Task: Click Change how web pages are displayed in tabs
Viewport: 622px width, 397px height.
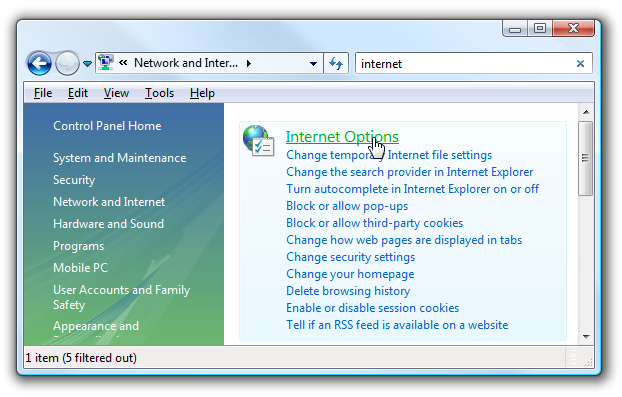Action: [404, 240]
